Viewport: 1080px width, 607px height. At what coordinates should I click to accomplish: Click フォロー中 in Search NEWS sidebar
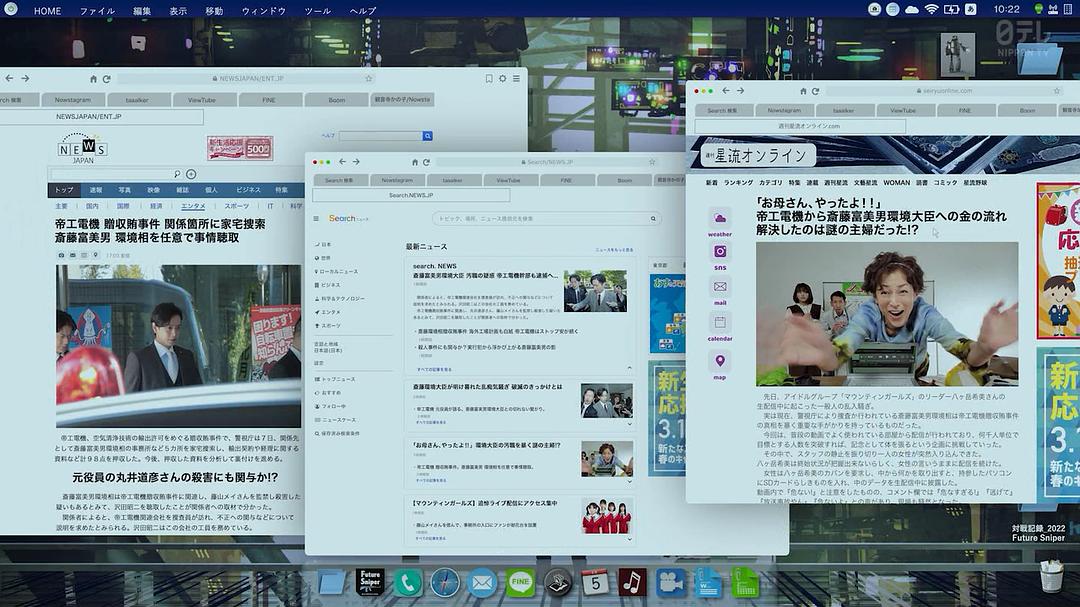[x=331, y=407]
